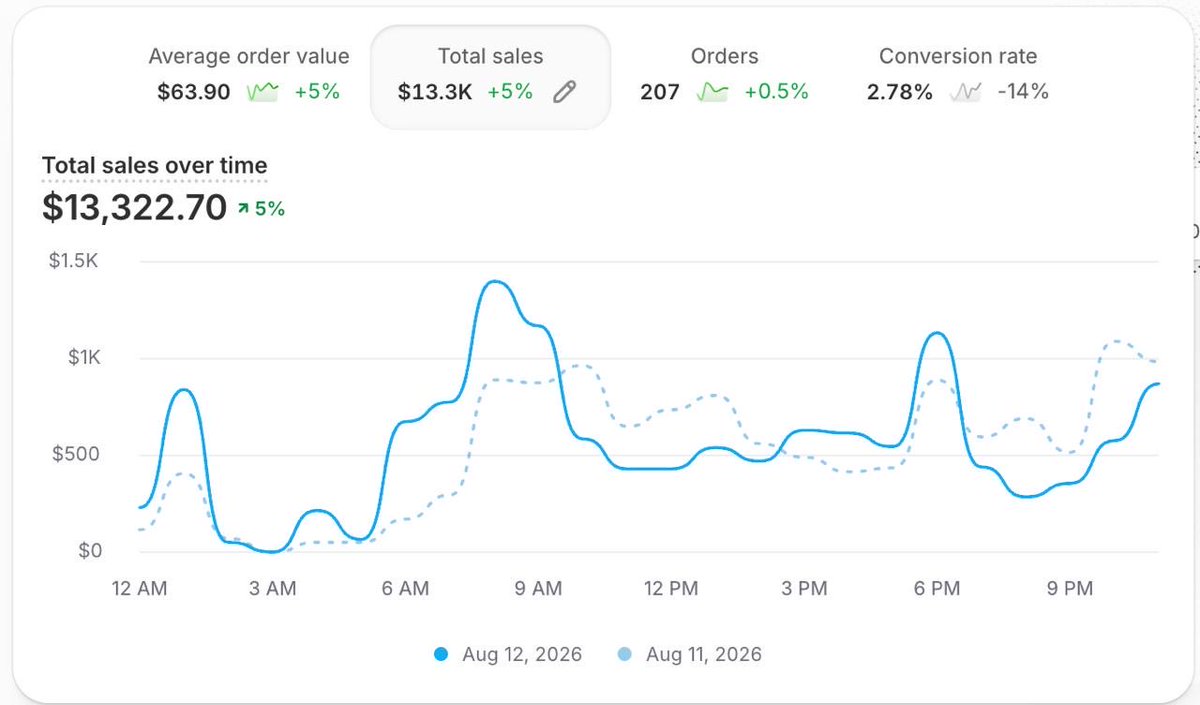Click the 9 PM x-axis label

tap(1070, 589)
